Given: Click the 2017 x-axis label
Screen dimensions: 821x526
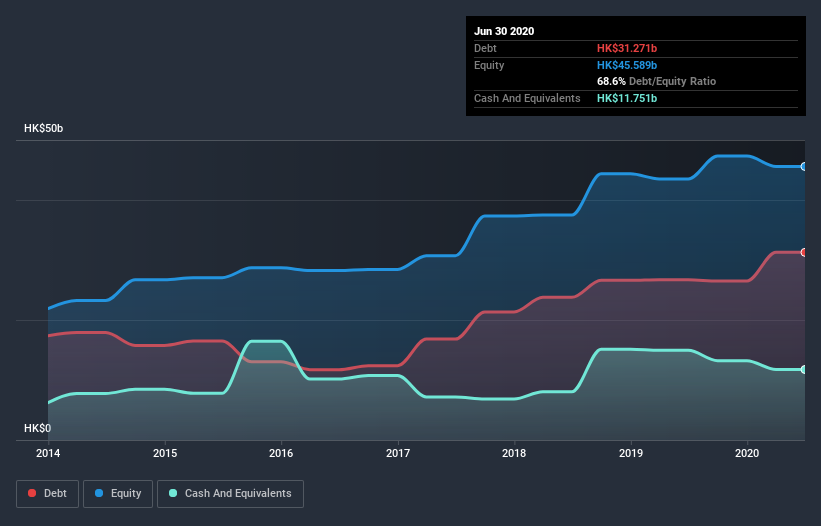Looking at the screenshot, I should point(398,453).
